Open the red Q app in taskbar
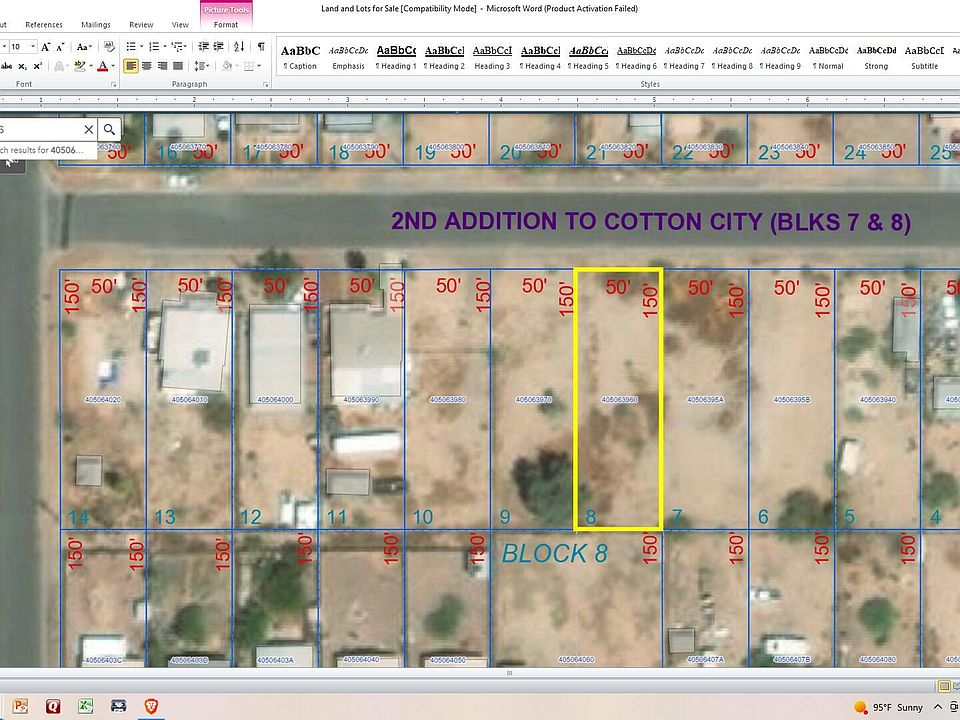This screenshot has width=960, height=720. (53, 707)
